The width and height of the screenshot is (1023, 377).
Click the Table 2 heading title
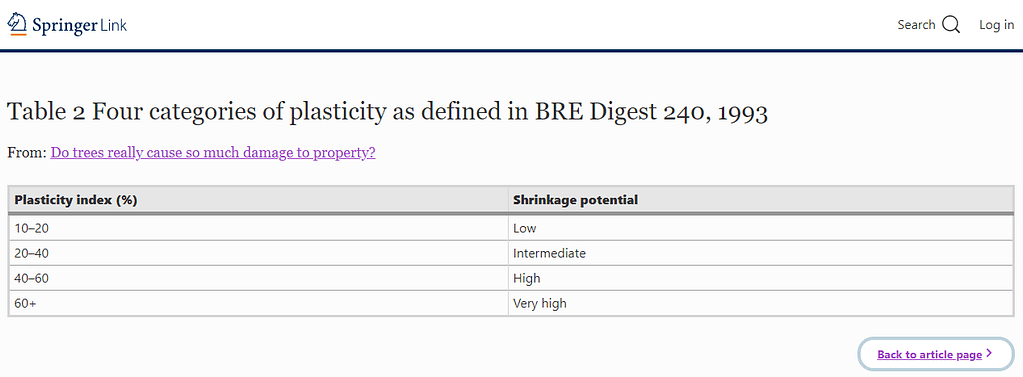388,113
